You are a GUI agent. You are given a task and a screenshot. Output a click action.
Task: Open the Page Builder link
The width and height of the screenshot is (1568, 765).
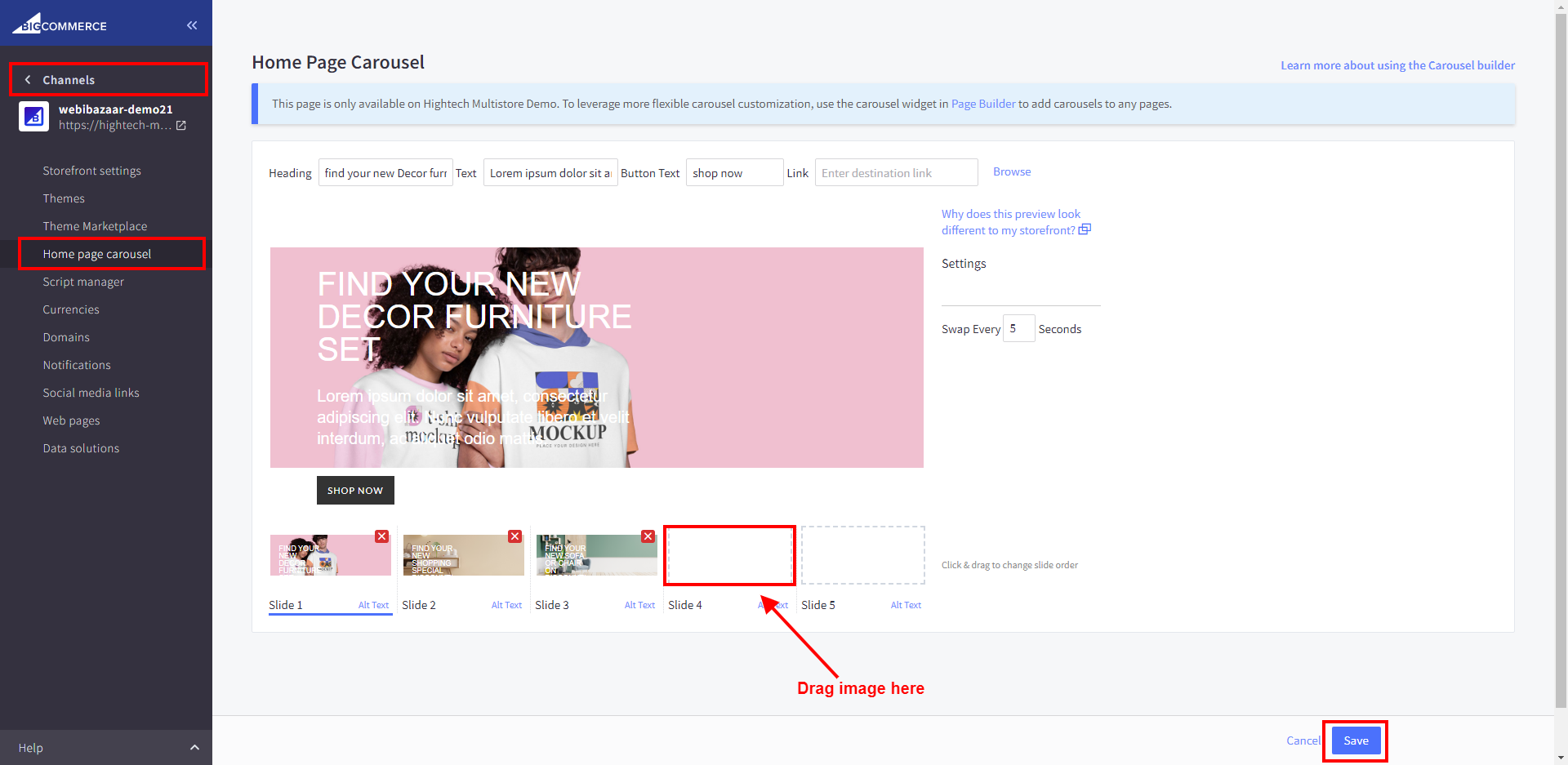983,104
